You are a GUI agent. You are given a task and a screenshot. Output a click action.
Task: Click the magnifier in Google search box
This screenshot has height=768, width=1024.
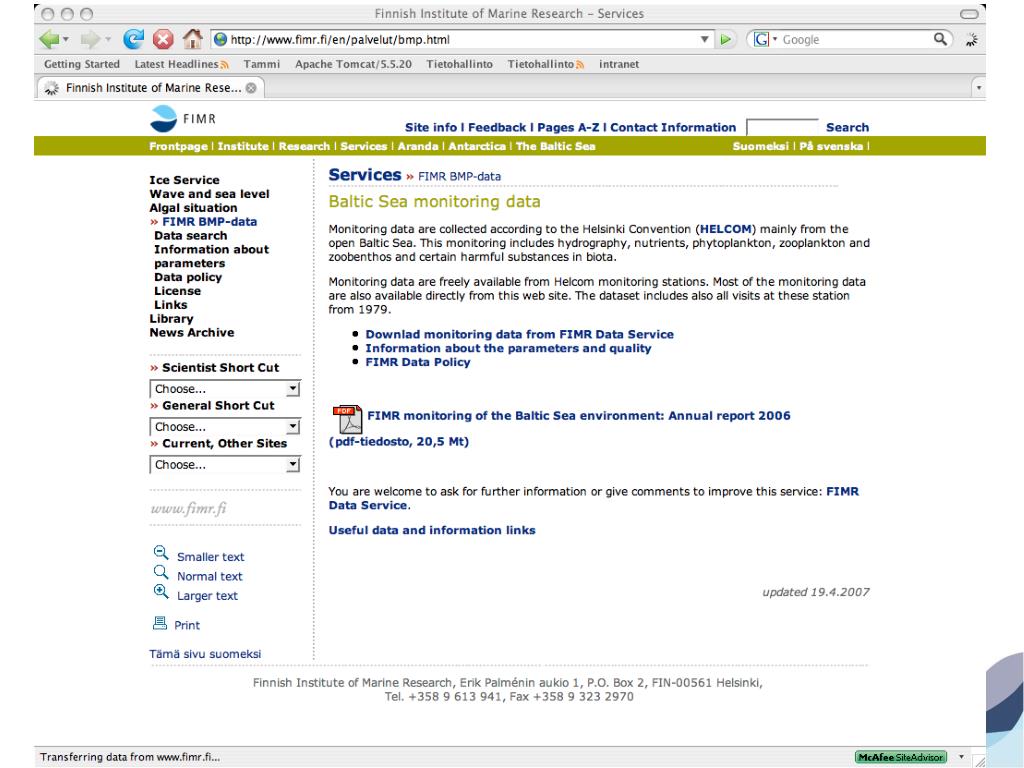940,39
